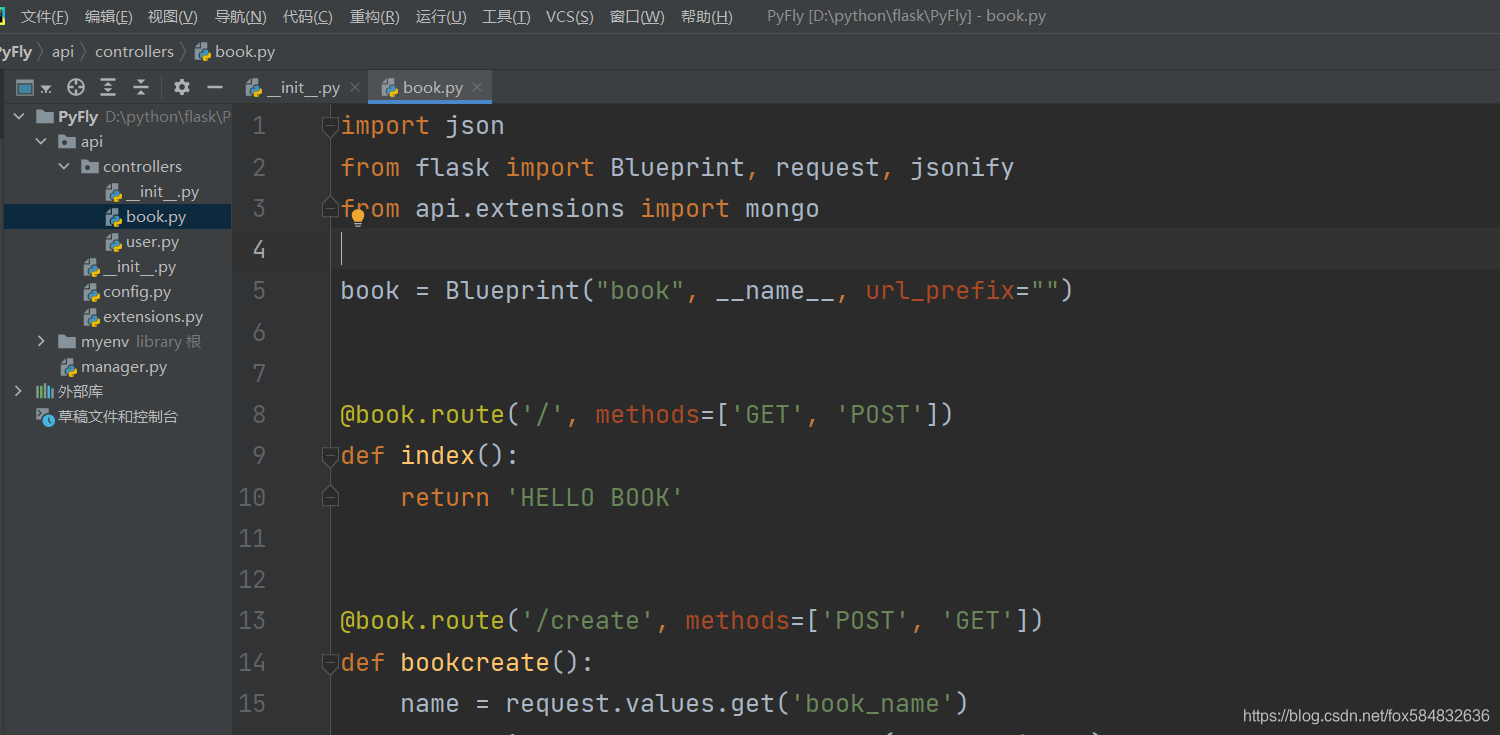
Task: Select config.py in the project tree
Action: 137,292
